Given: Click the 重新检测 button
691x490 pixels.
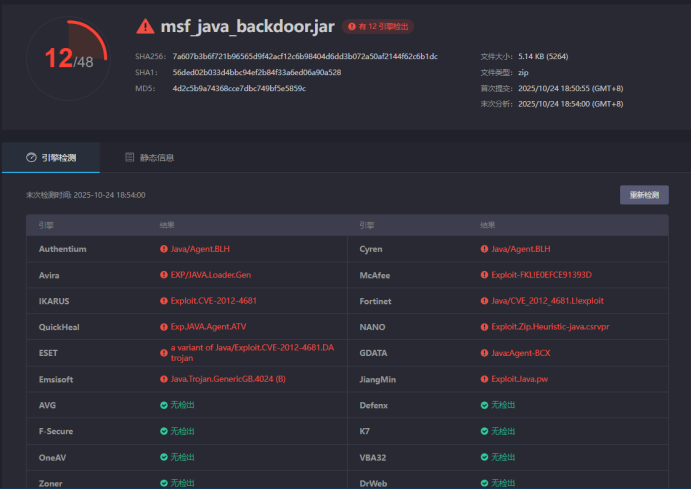Looking at the screenshot, I should click(x=644, y=195).
